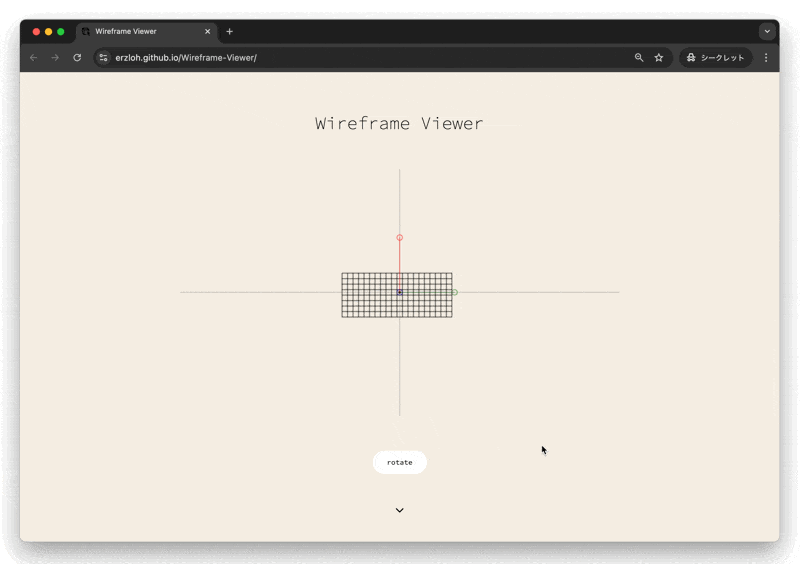Open a new browser tab

pos(229,31)
